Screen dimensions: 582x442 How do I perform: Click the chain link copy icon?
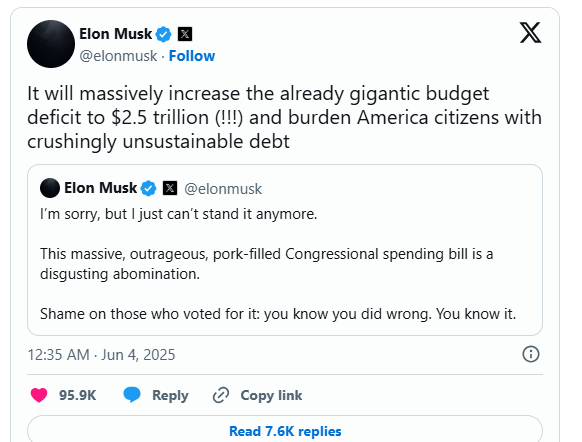coord(221,395)
